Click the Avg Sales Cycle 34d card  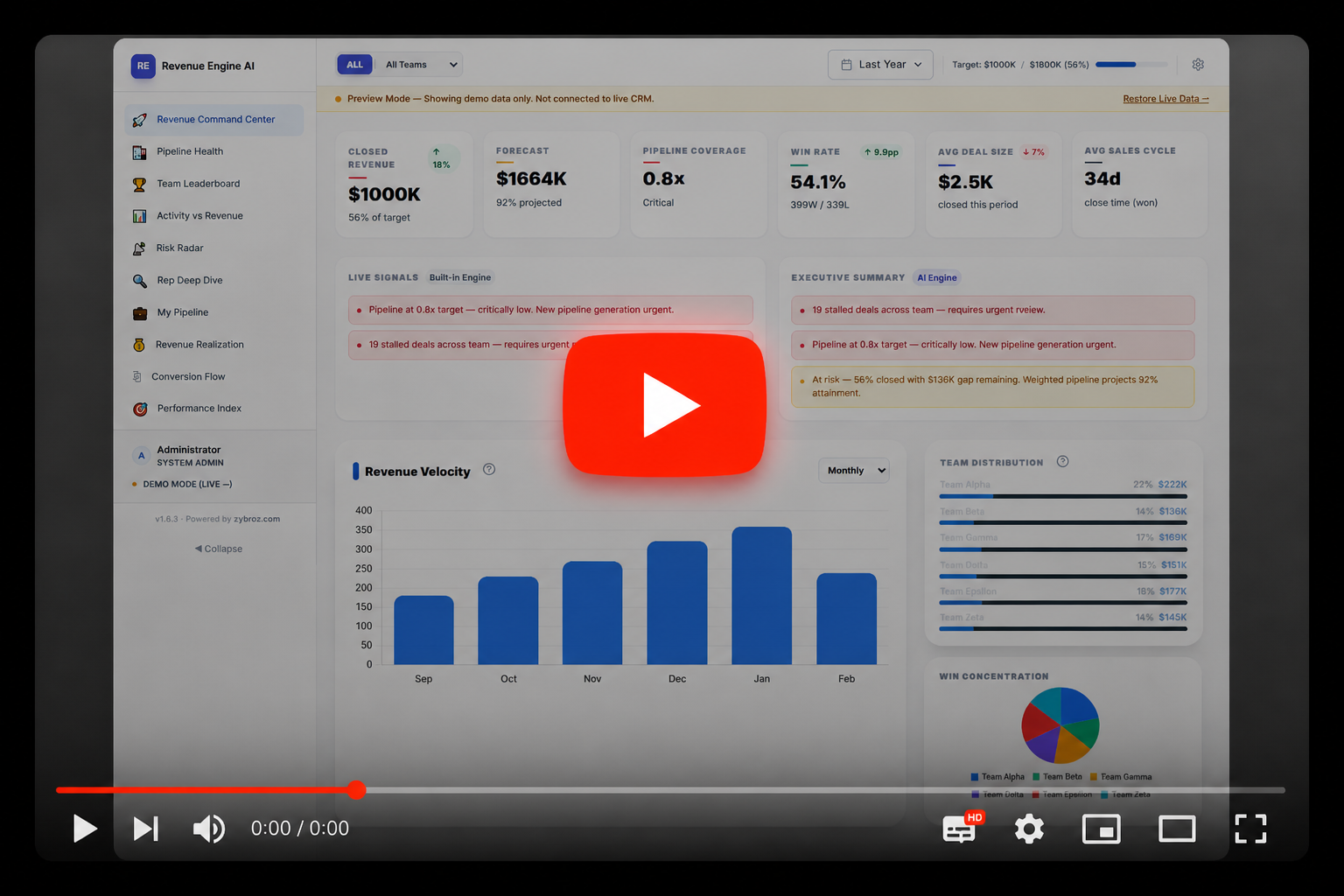click(1140, 185)
